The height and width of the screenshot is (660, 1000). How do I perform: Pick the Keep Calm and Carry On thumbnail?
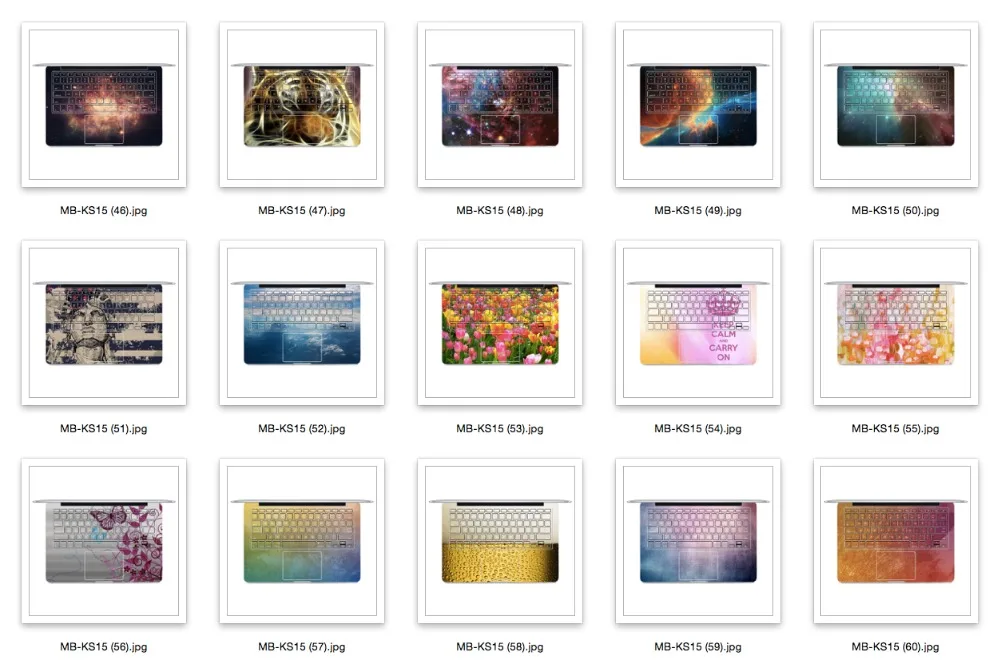pyautogui.click(x=698, y=323)
